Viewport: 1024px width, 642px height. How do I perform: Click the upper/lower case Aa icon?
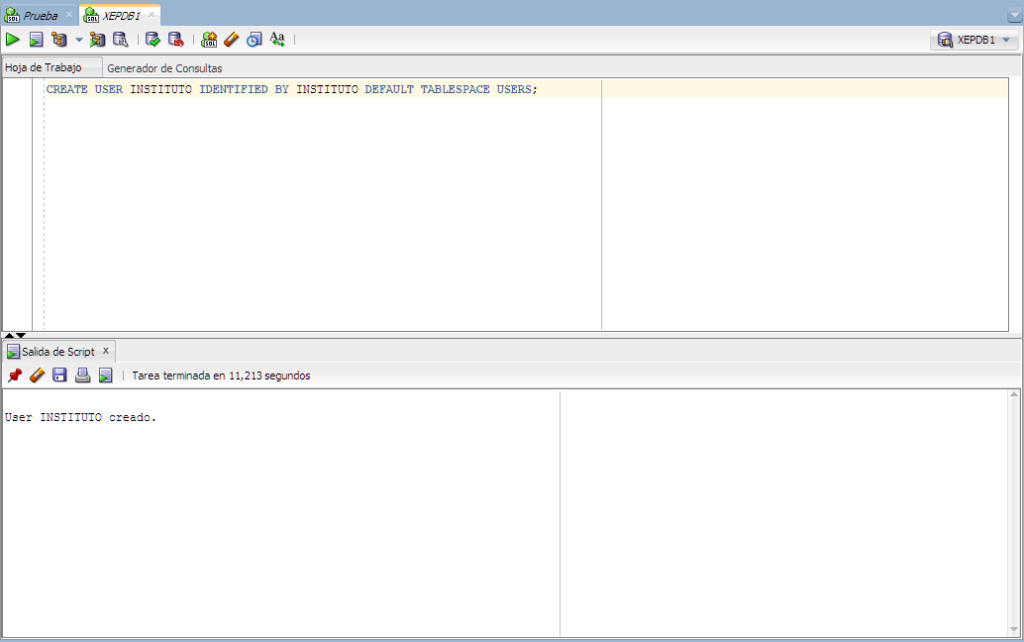tap(277, 40)
